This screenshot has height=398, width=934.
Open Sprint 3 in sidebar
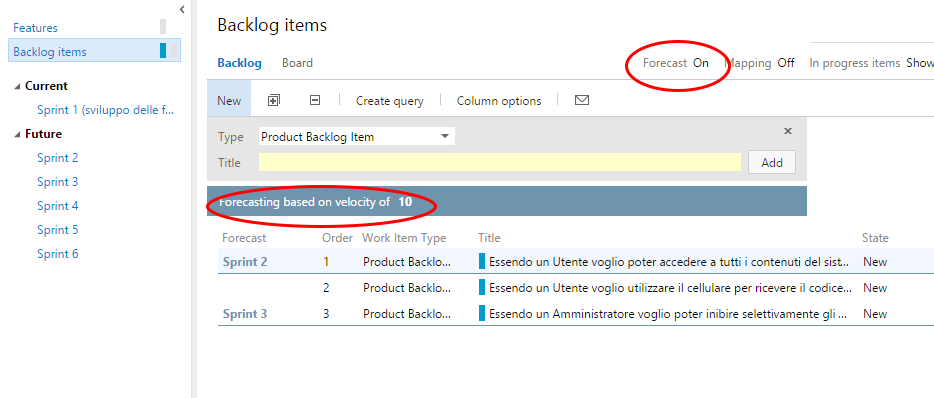click(x=58, y=182)
